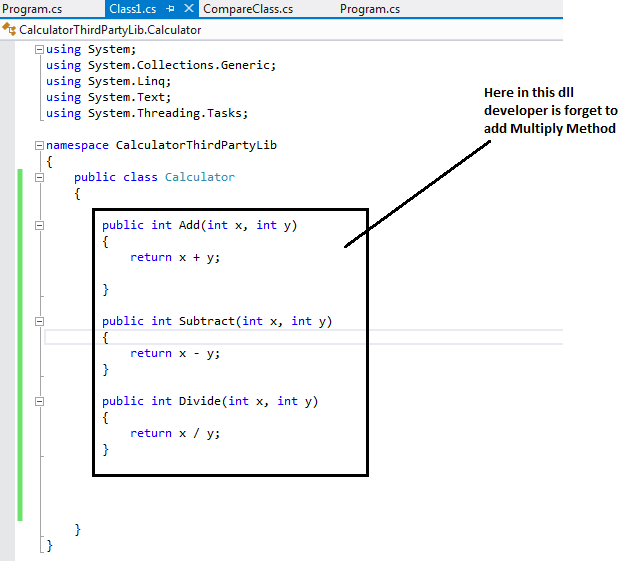Image resolution: width=642 pixels, height=561 pixels.
Task: Click 'System.Linq' in the using statements
Action: [130, 81]
